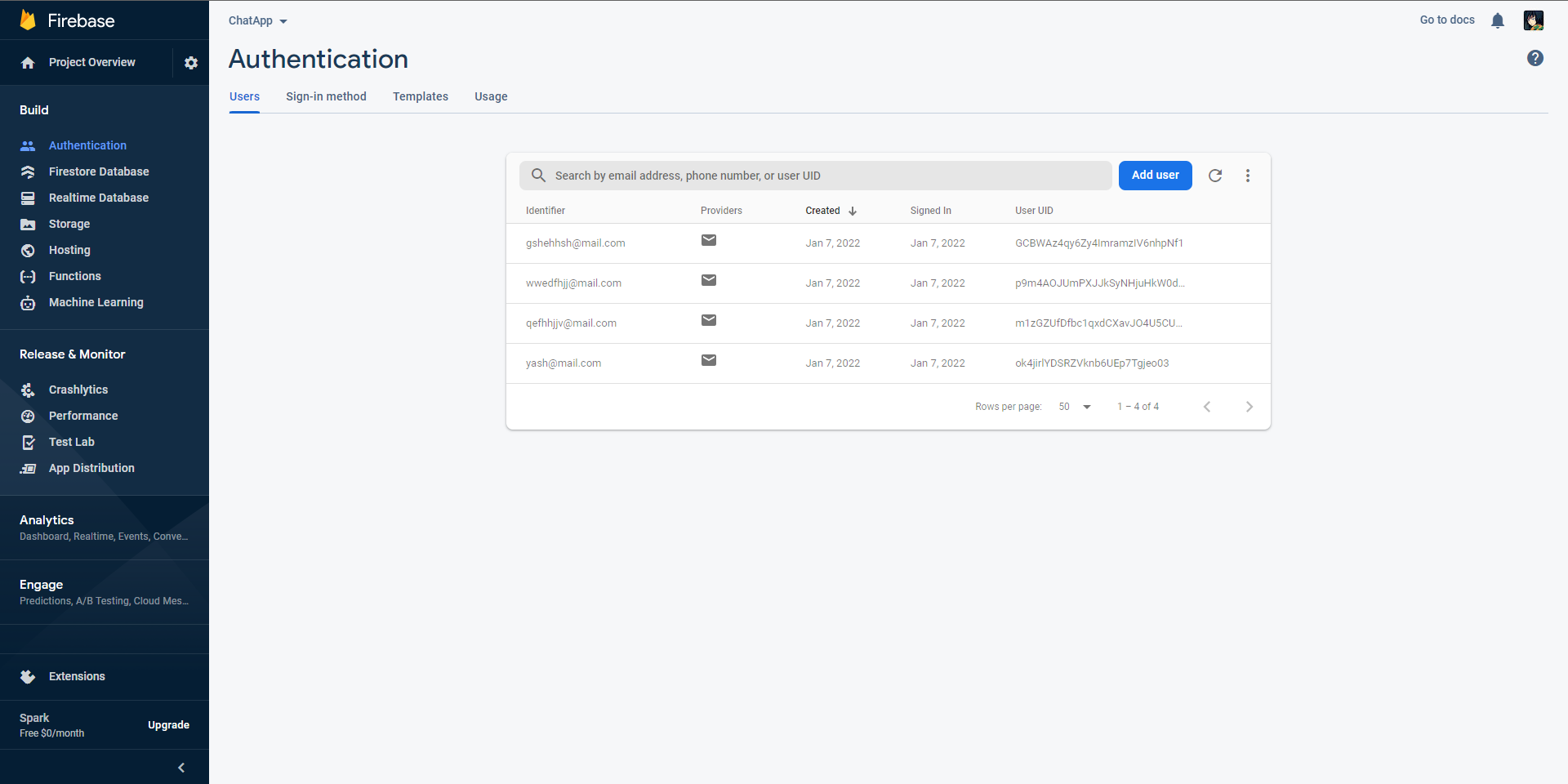Click the Extensions puzzle icon
The image size is (1568, 784).
click(x=28, y=676)
